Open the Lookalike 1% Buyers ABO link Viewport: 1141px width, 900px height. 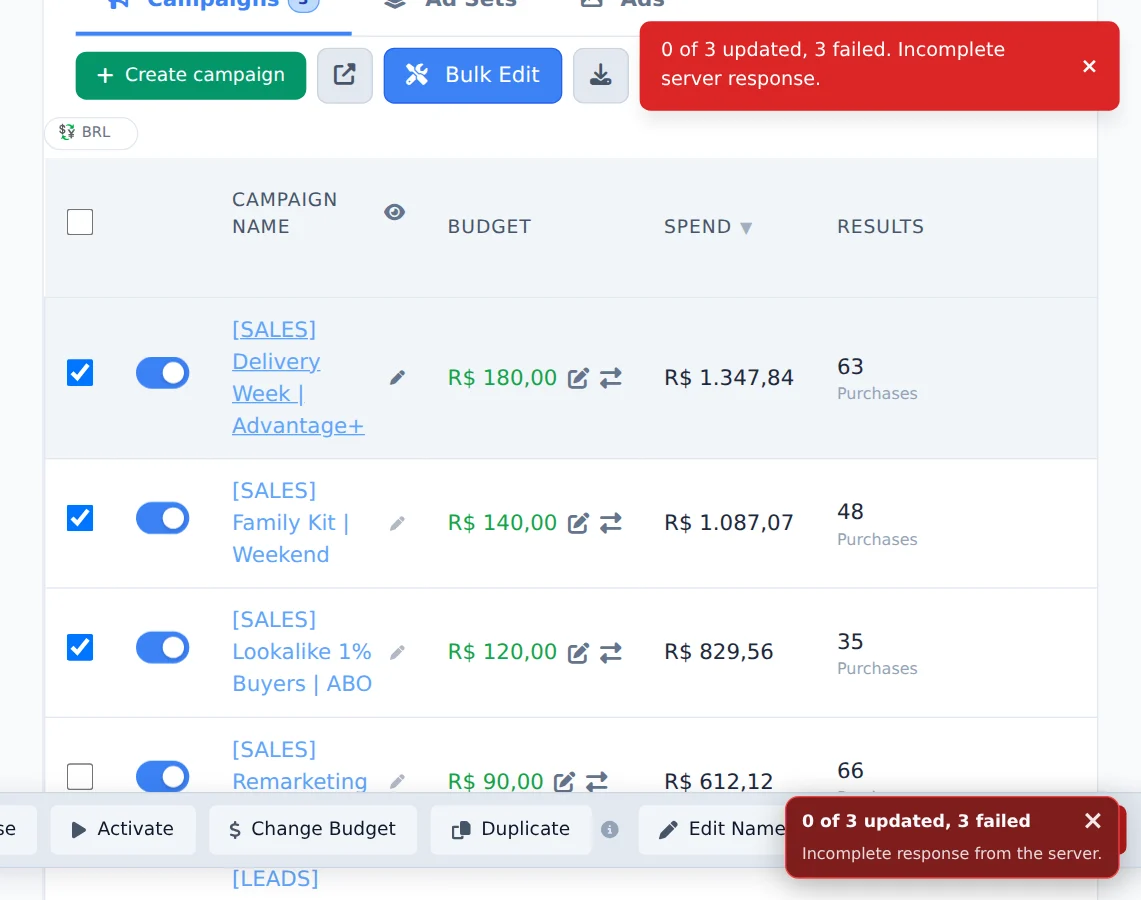point(302,652)
